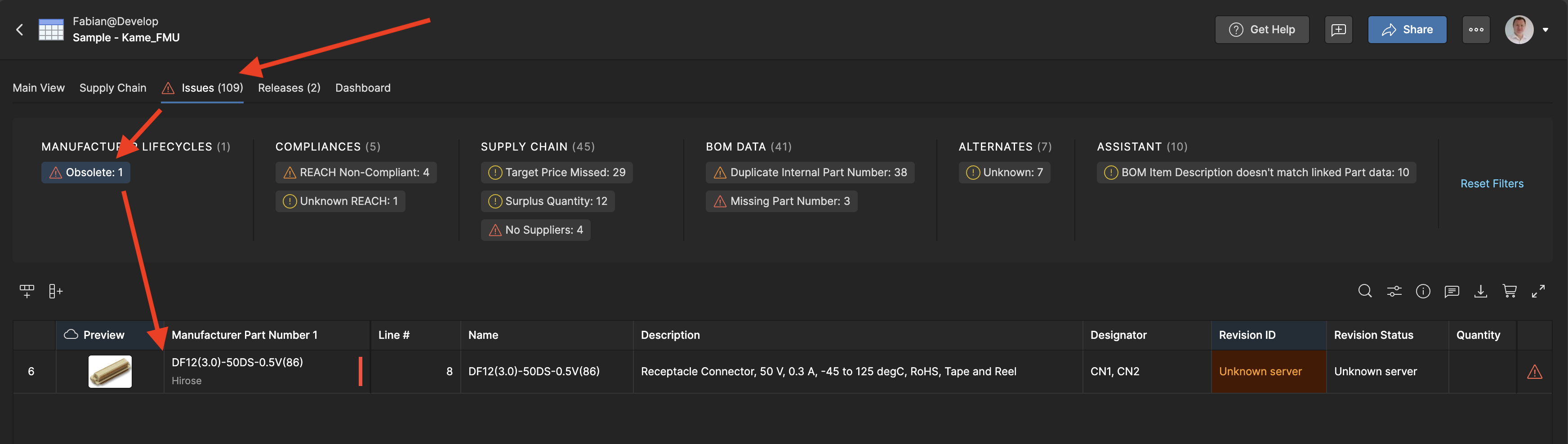Open the Supply Chain tab
Image resolution: width=1568 pixels, height=444 pixels.
pyautogui.click(x=112, y=88)
